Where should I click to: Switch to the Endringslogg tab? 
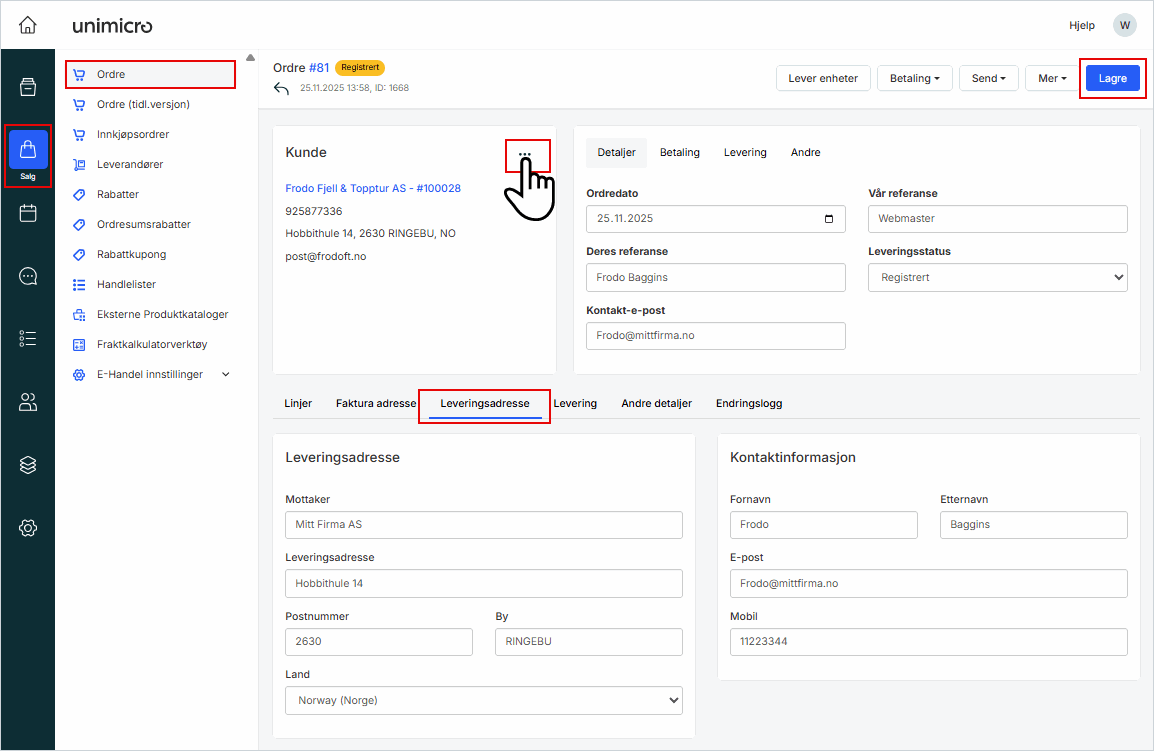pos(748,404)
